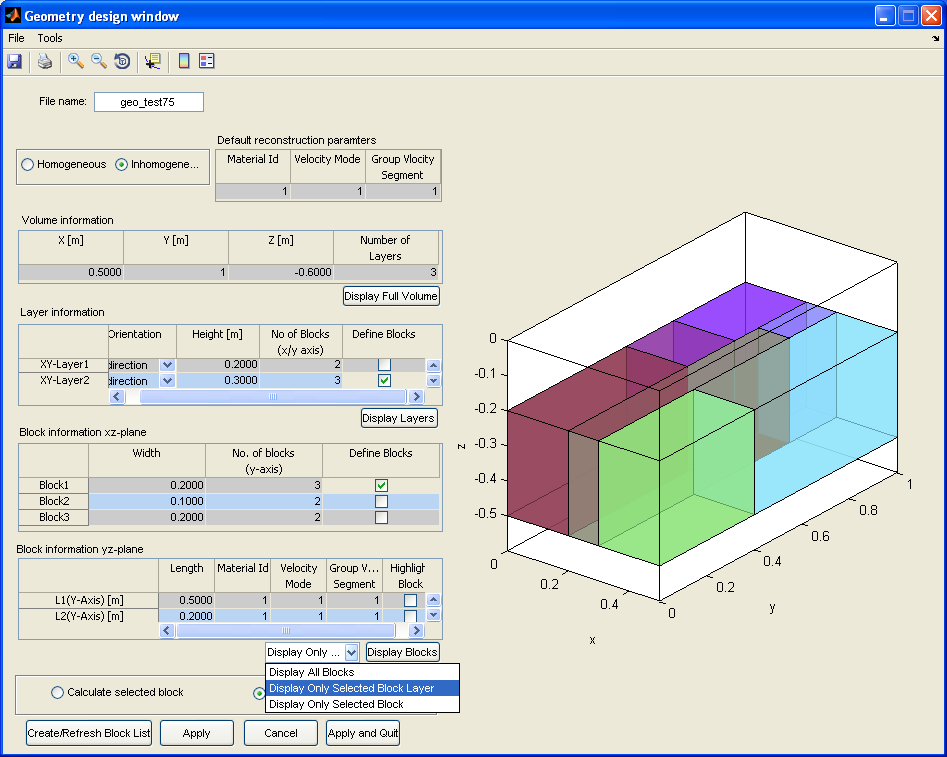Click yz-plane table scroll-left arrow
947x757 pixels.
tap(167, 631)
